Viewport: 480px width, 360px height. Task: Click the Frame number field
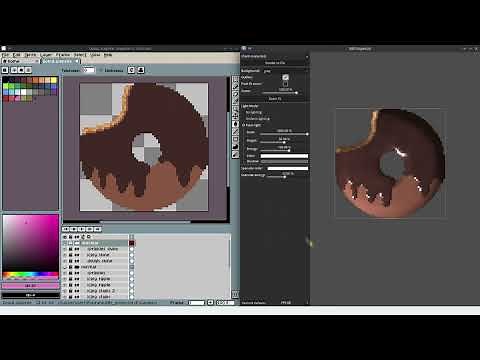click(196, 302)
